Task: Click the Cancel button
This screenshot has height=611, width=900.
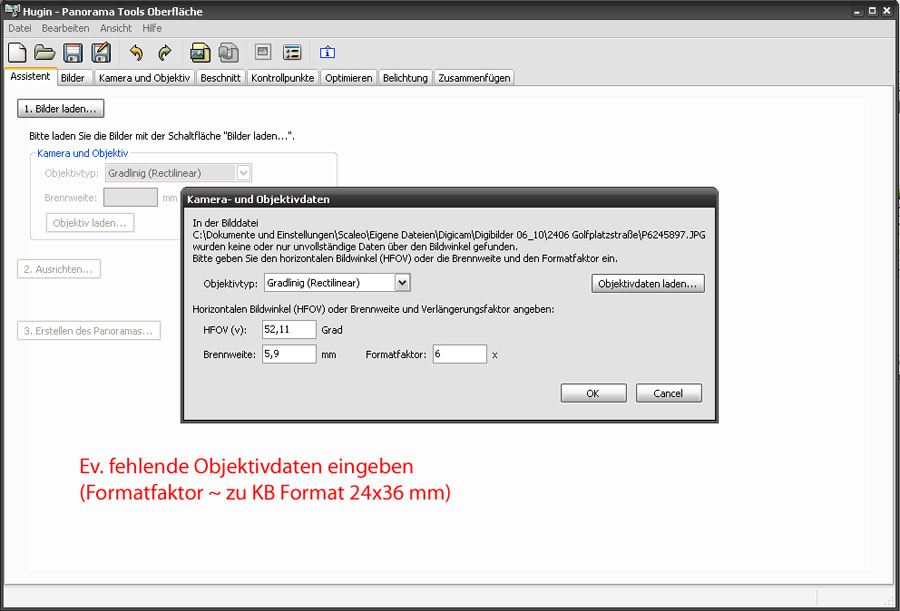Action: point(668,394)
